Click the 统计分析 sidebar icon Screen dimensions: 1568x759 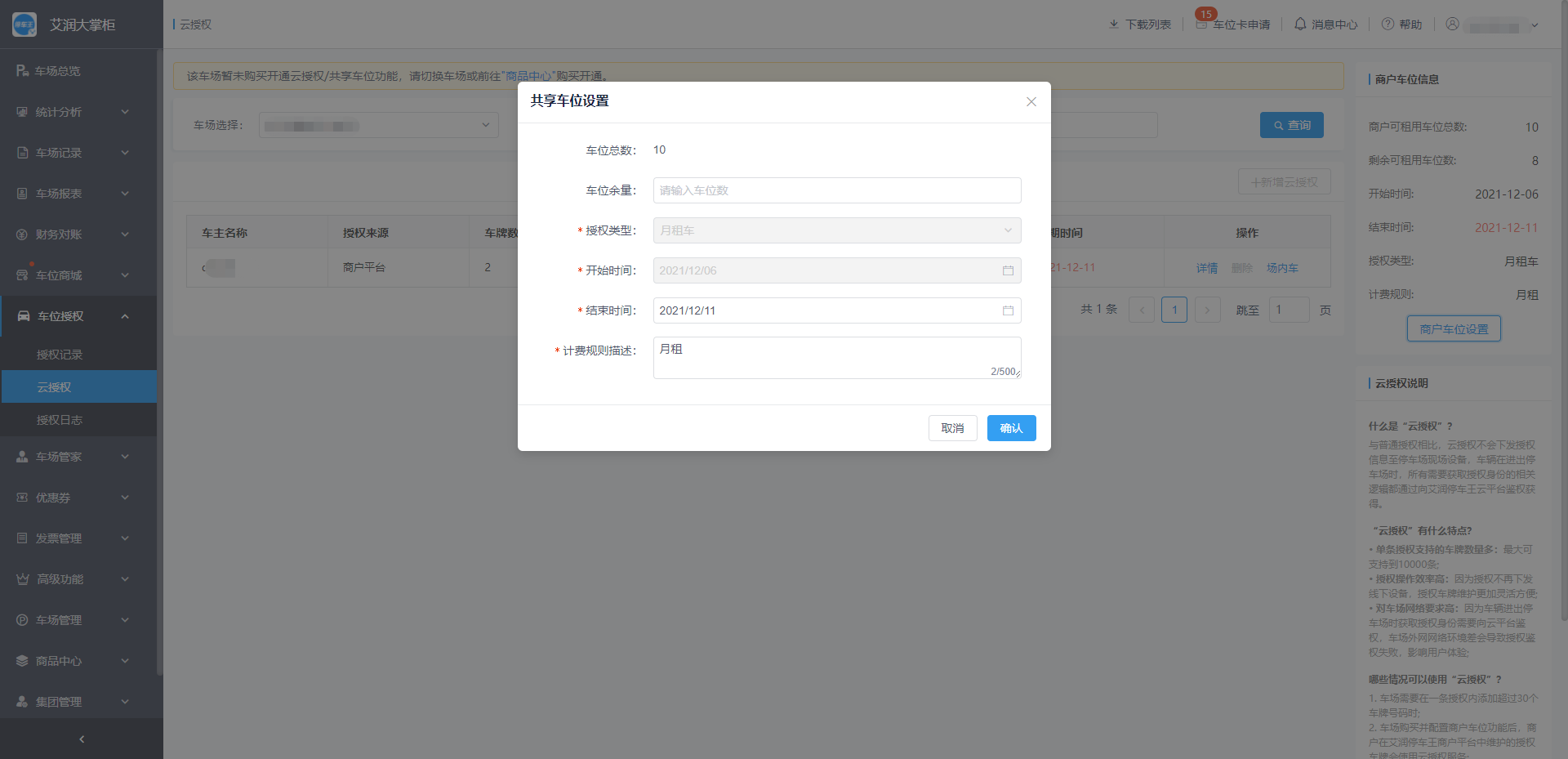point(22,112)
